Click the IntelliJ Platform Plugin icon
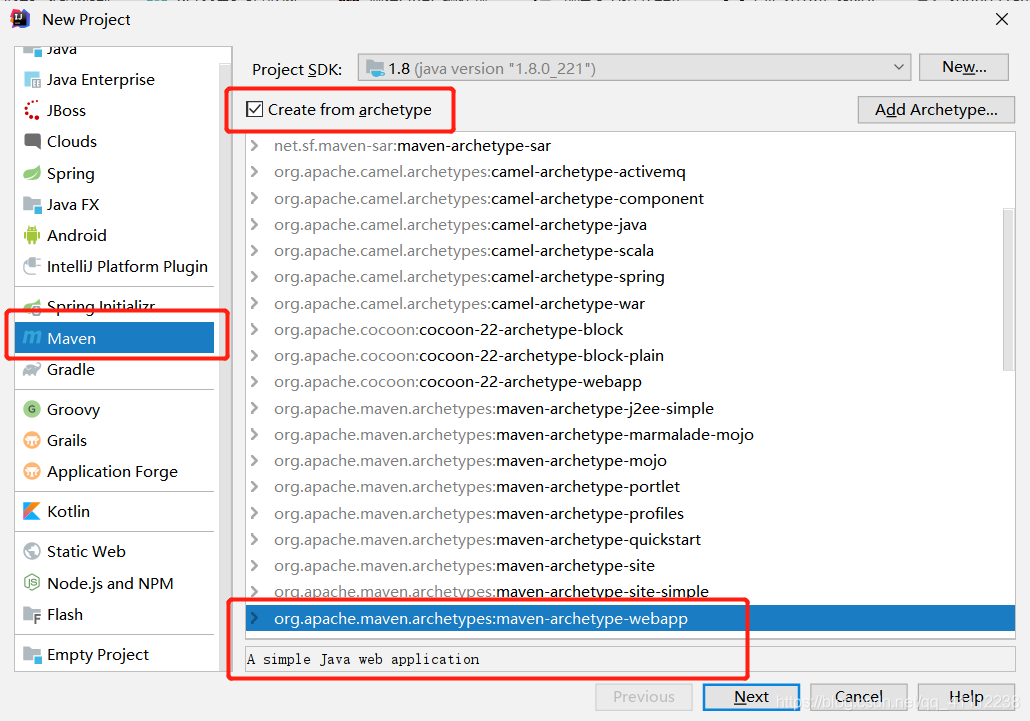Viewport: 1030px width, 721px height. point(32,266)
